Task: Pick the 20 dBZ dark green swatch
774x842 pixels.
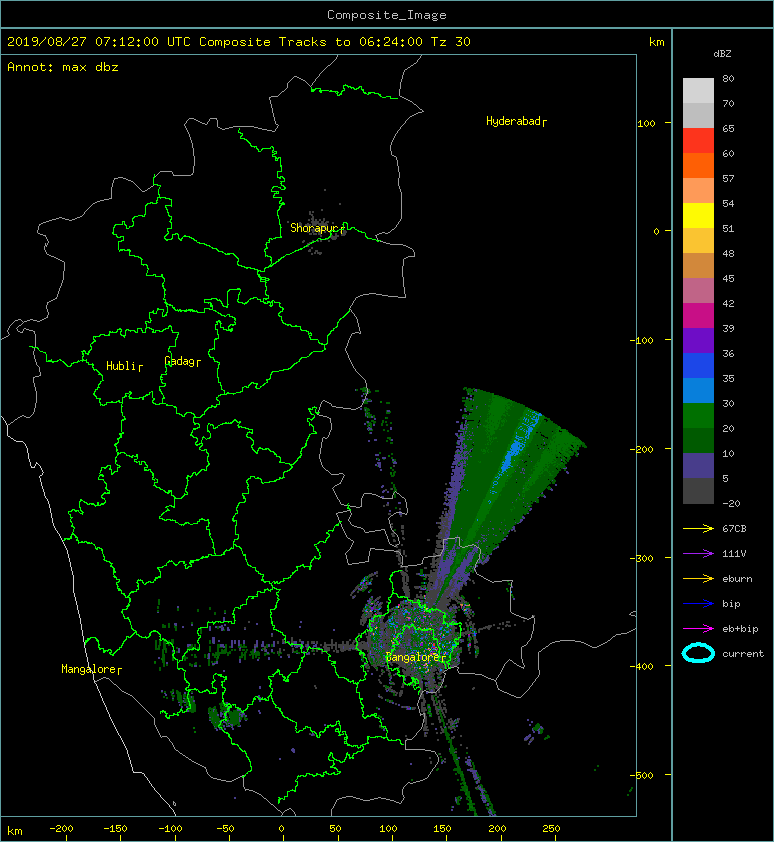Action: 698,440
